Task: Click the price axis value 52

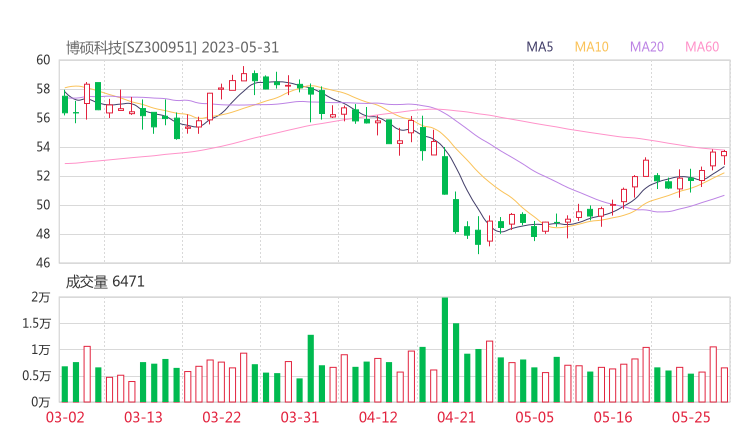Action: pyautogui.click(x=43, y=176)
